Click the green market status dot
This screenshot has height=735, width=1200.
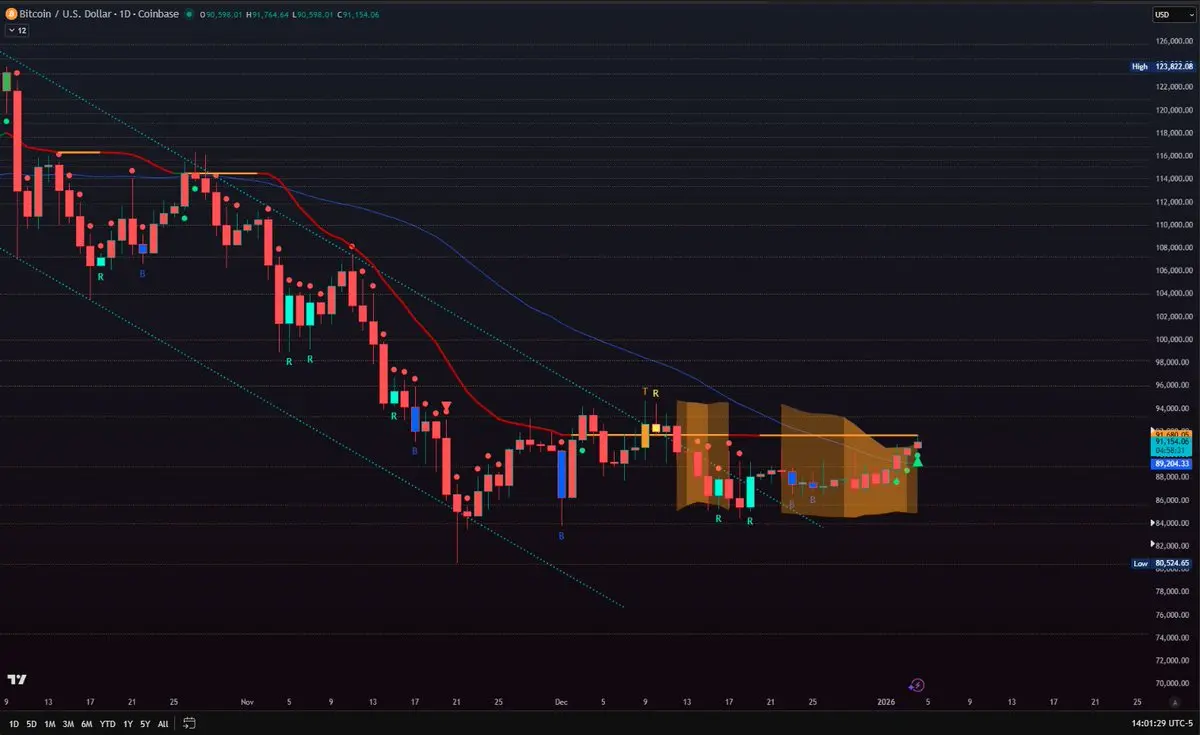190,15
